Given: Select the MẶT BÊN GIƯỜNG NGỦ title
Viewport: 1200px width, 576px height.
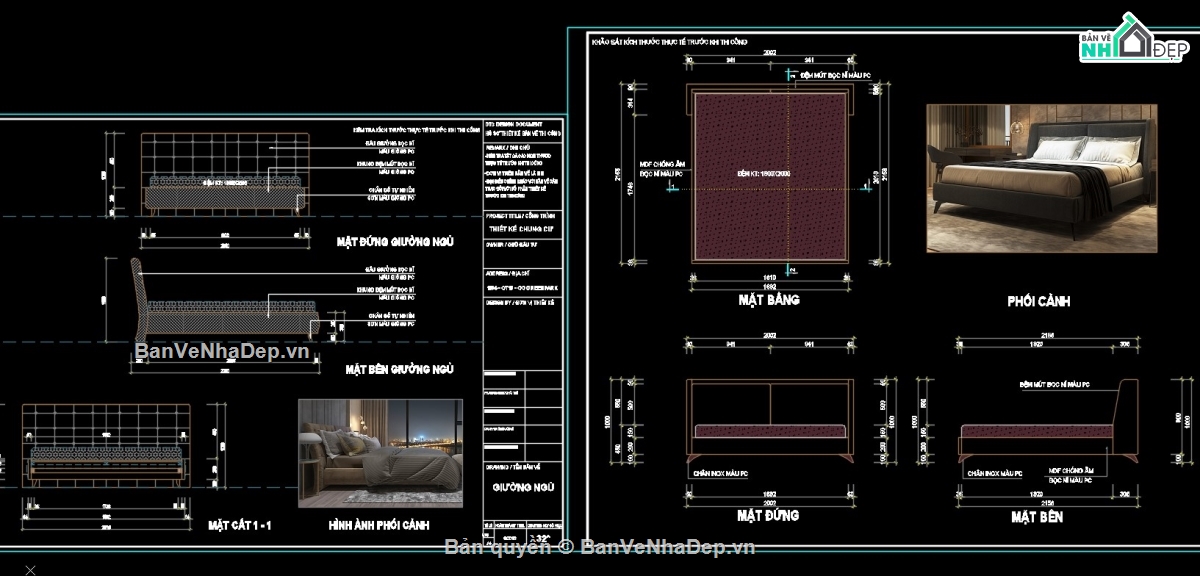Looking at the screenshot, I should coord(399,369).
